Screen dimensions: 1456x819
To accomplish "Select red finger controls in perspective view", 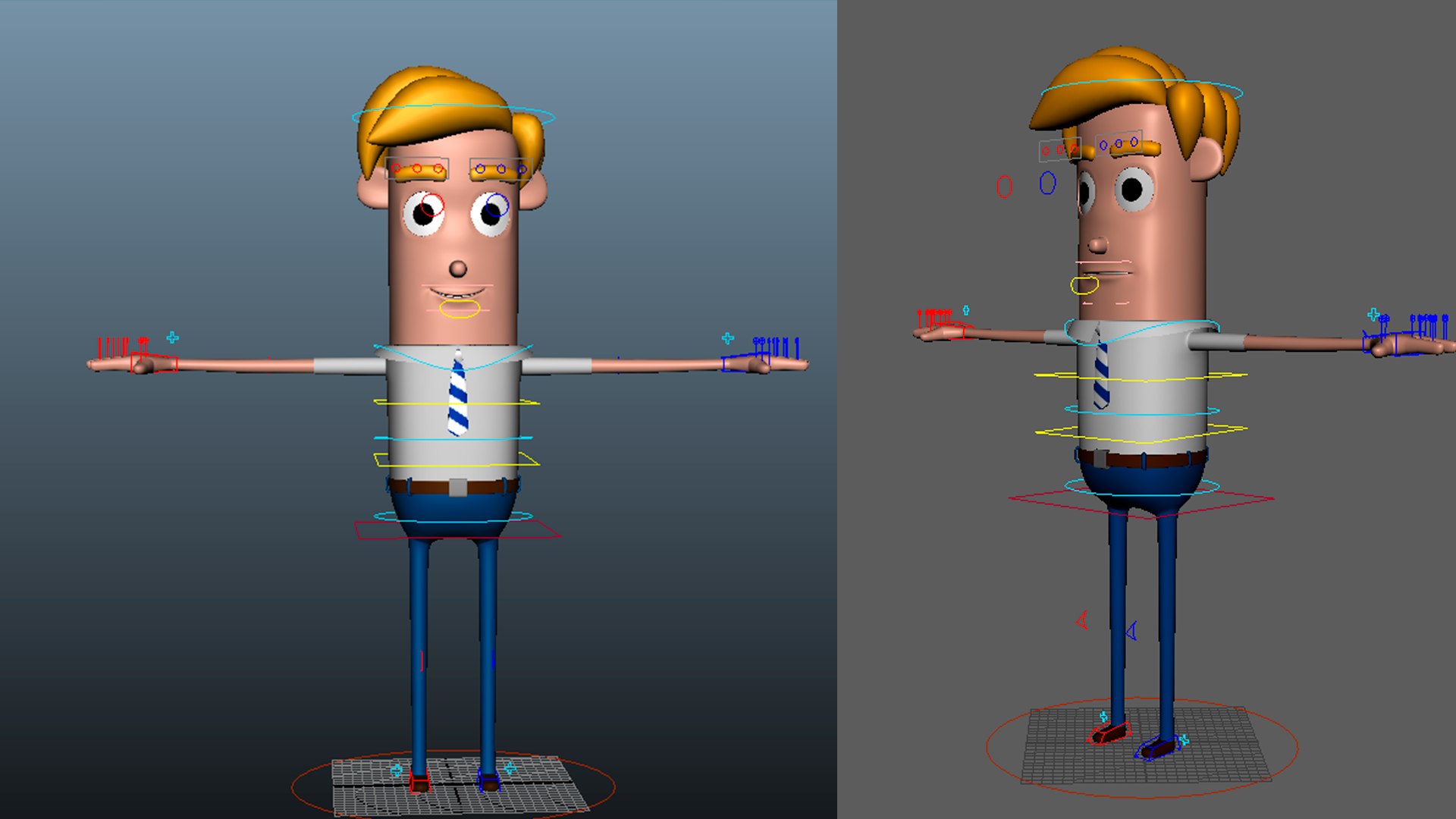I will [x=934, y=318].
